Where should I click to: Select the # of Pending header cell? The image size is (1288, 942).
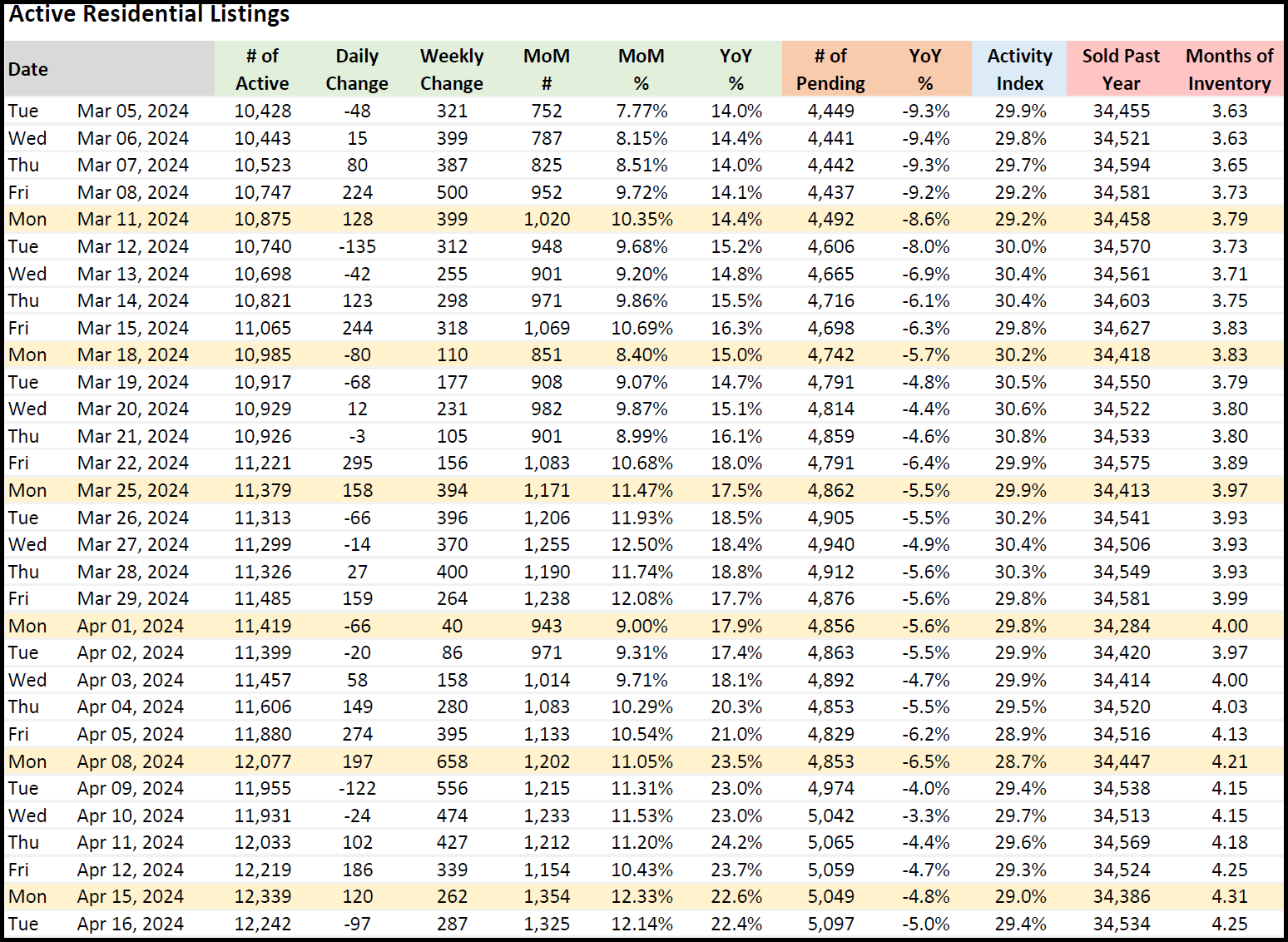coord(830,69)
